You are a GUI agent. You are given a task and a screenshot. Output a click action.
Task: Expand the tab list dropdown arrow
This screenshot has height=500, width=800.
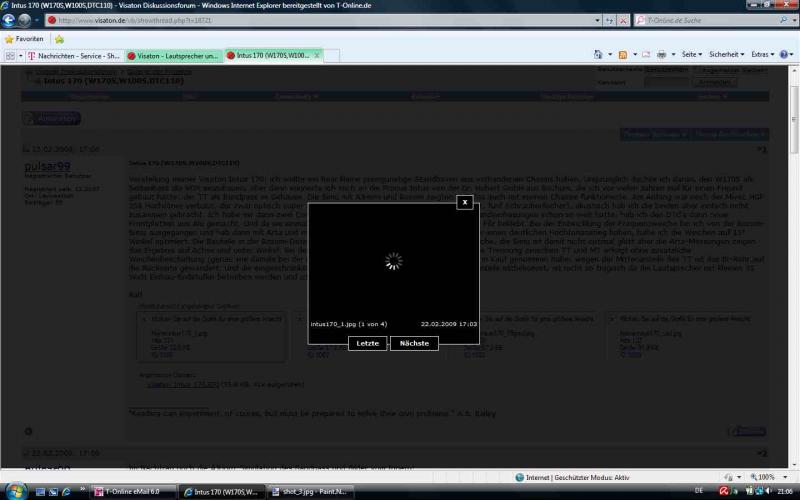(x=20, y=56)
